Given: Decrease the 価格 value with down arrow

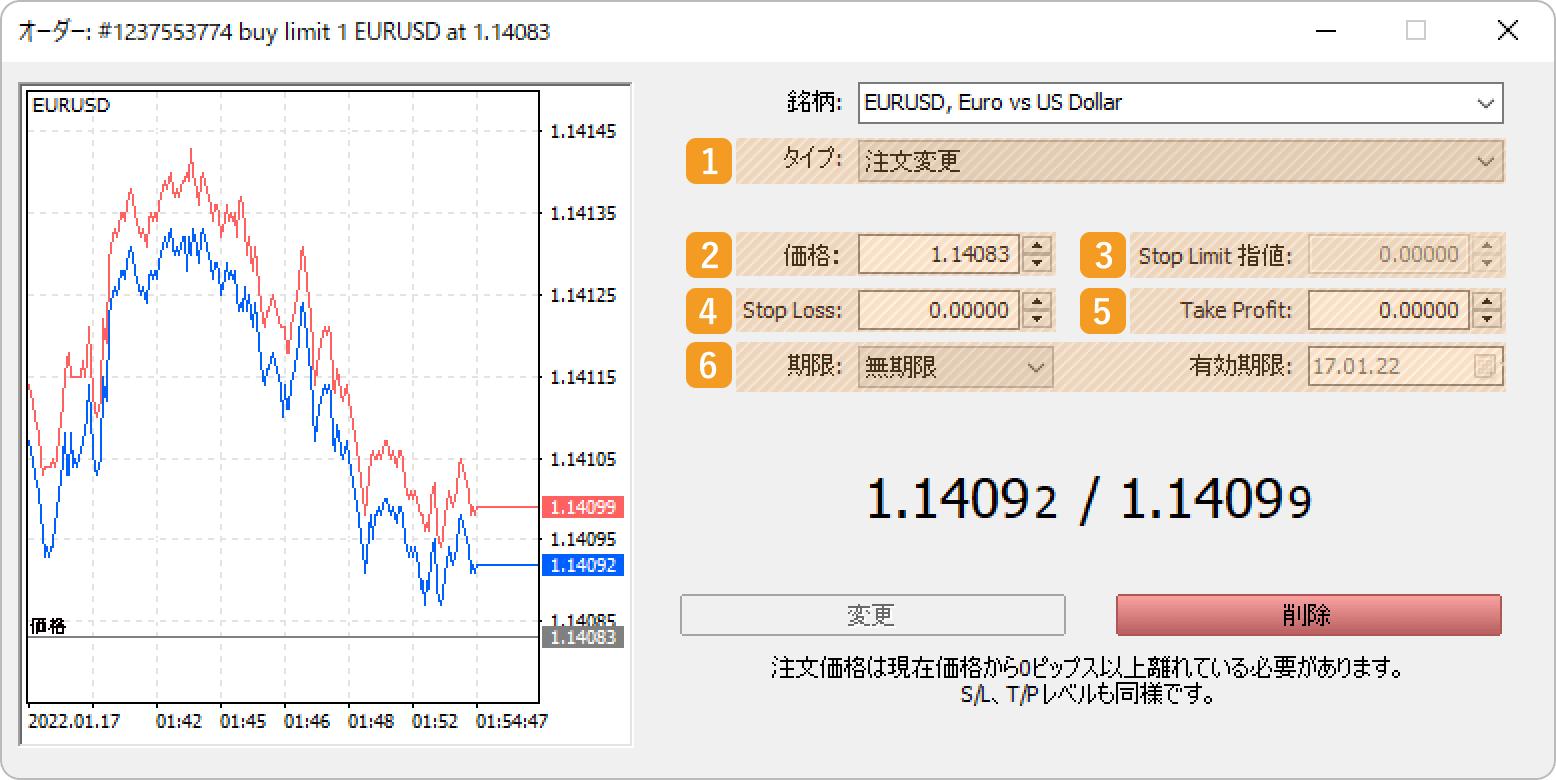Looking at the screenshot, I should [1038, 263].
